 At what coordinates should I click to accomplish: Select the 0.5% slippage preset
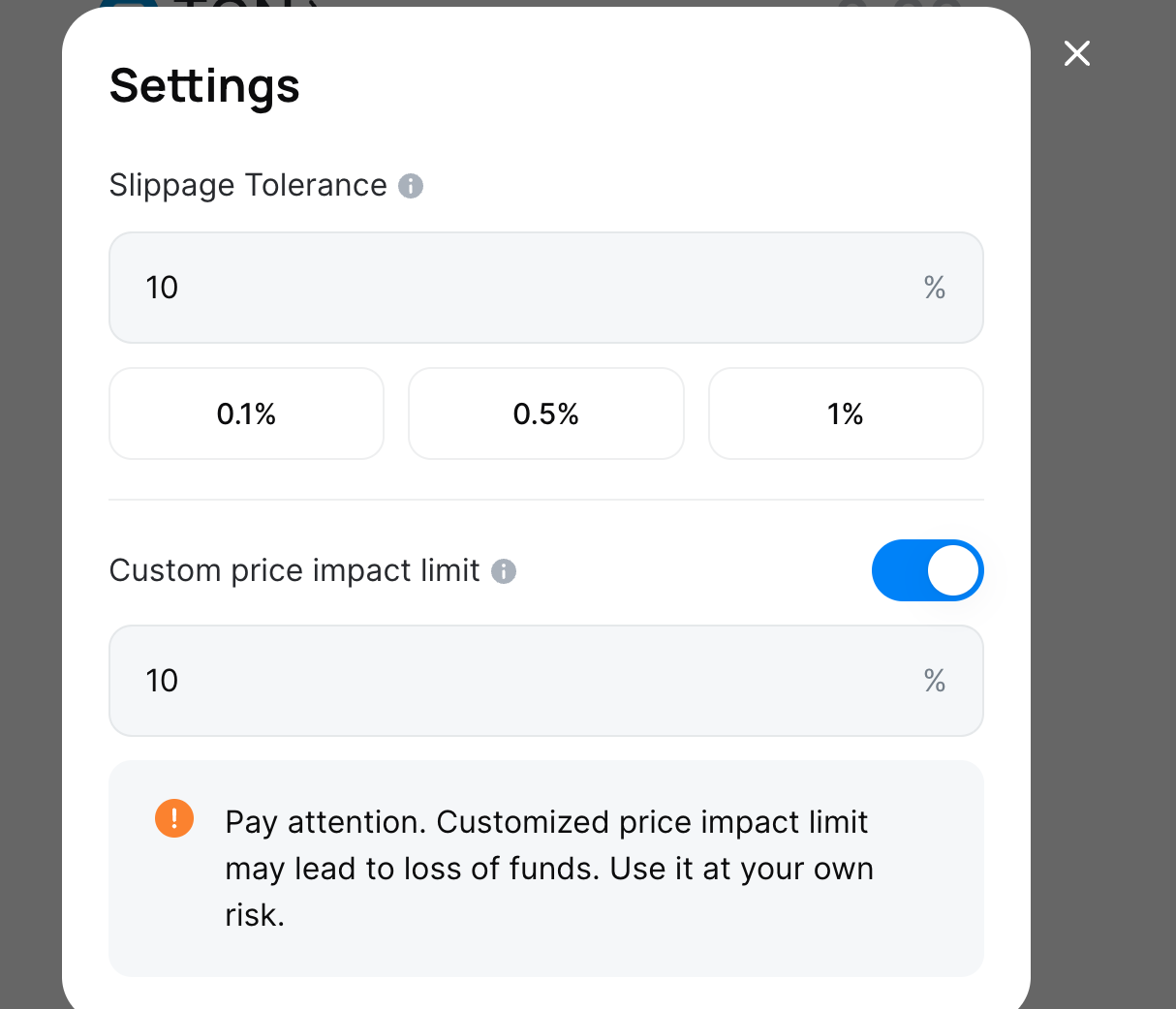545,413
